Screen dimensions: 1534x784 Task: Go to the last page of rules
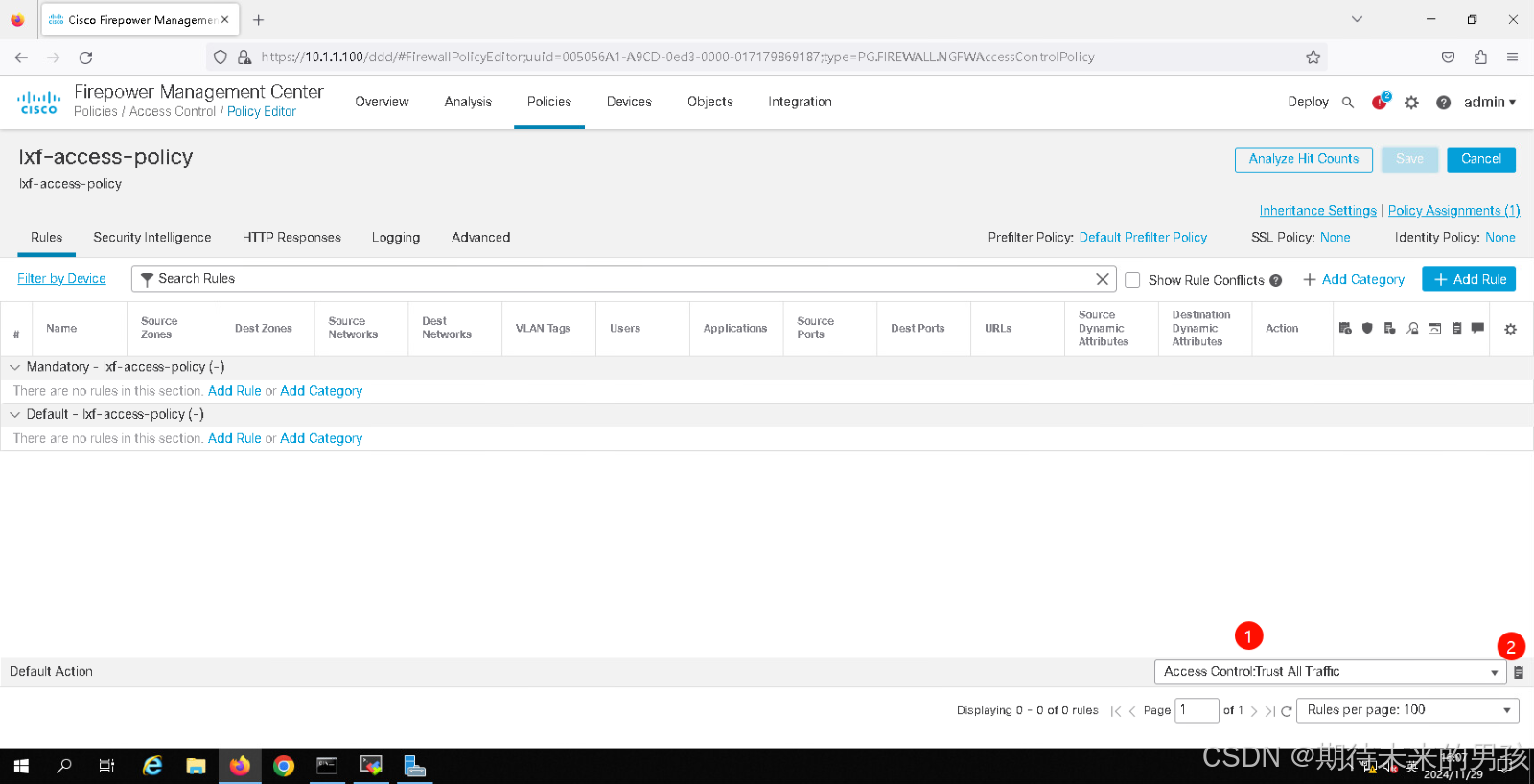(1269, 711)
